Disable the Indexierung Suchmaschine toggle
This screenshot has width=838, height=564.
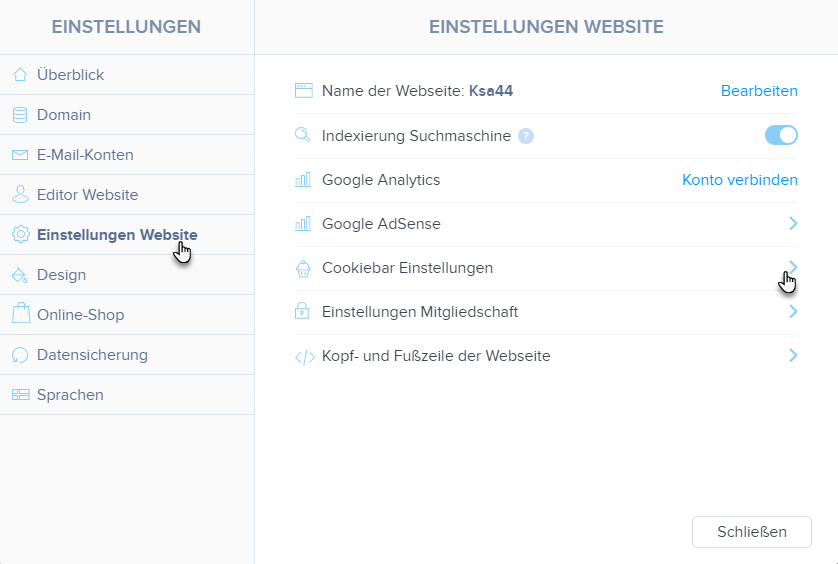pos(781,135)
